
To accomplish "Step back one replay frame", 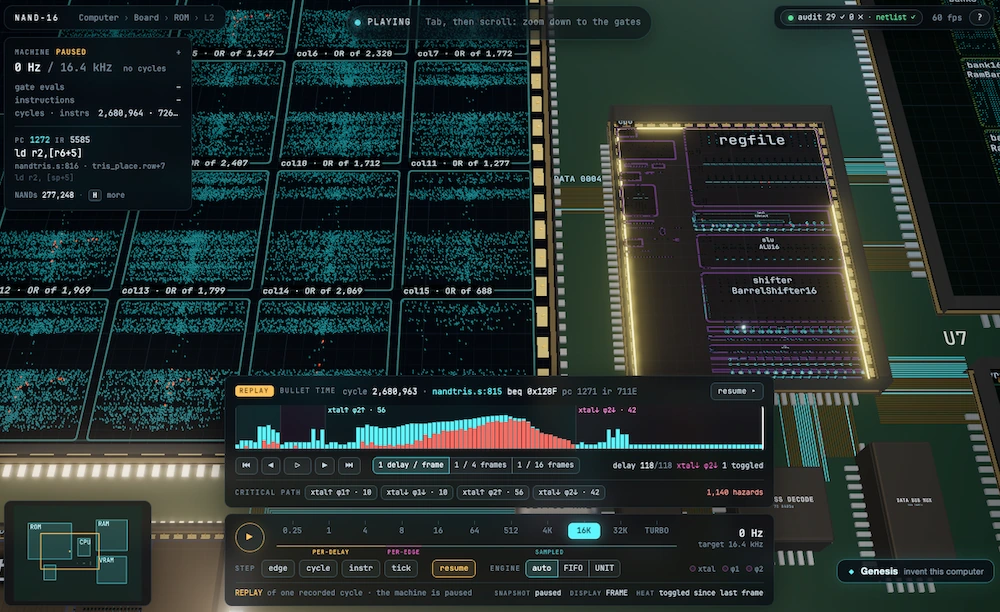I will 272,465.
